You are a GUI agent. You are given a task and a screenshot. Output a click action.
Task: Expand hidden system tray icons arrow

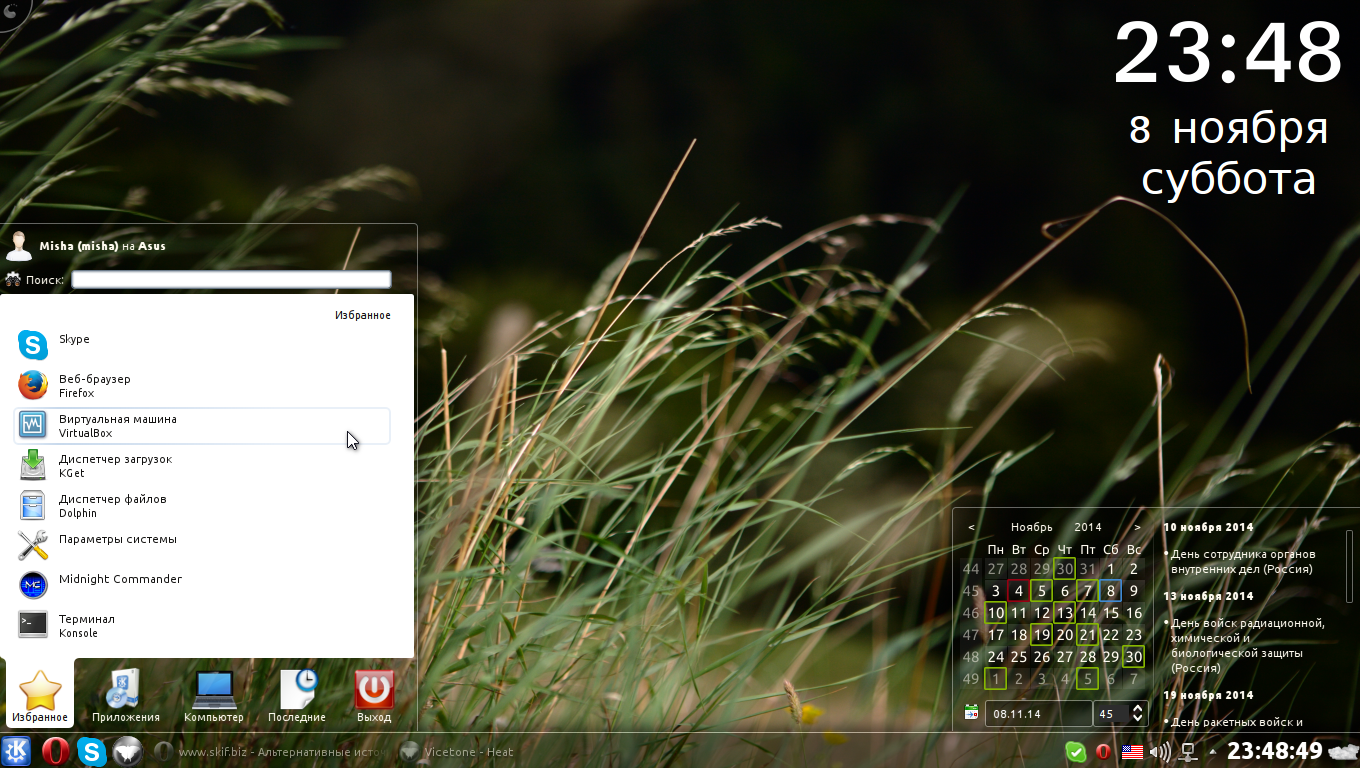click(x=1213, y=752)
